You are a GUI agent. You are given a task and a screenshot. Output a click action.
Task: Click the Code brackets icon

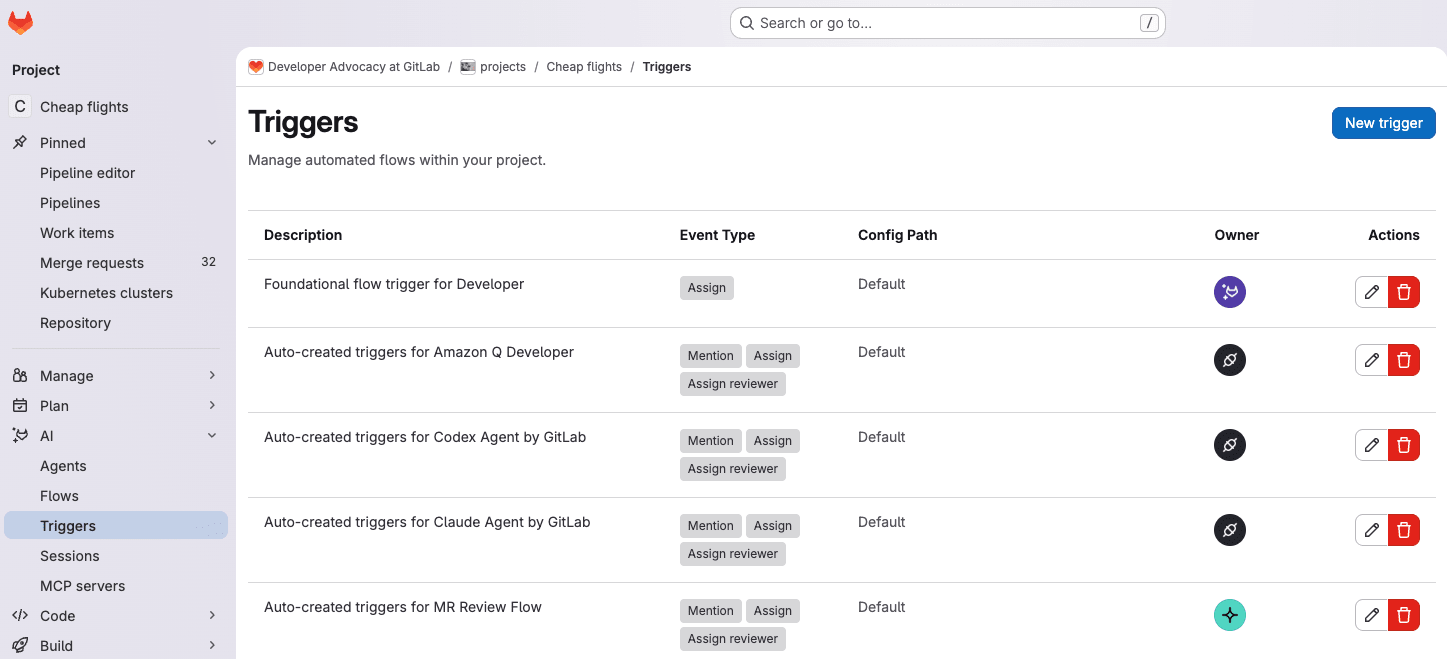[x=20, y=616]
